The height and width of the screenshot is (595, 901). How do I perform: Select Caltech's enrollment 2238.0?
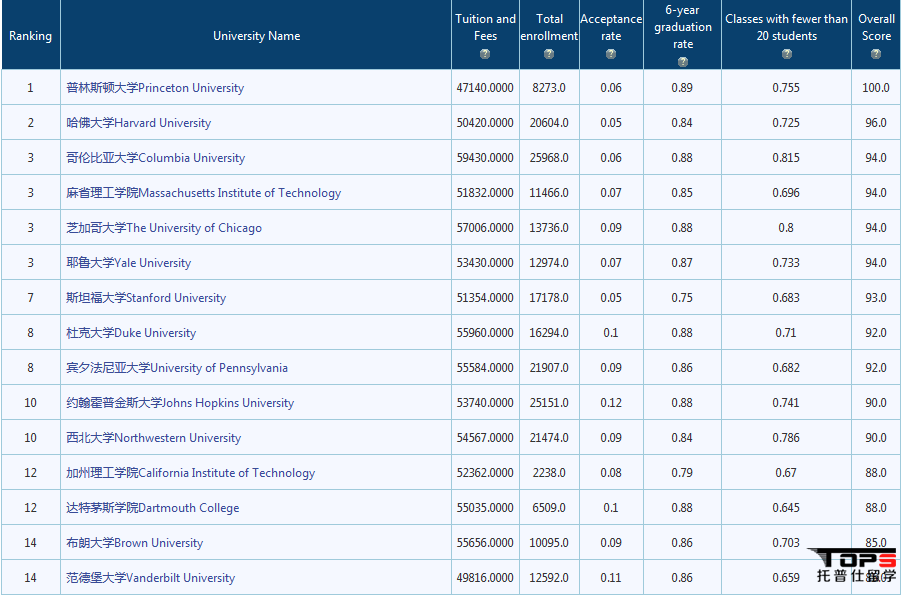(x=549, y=473)
